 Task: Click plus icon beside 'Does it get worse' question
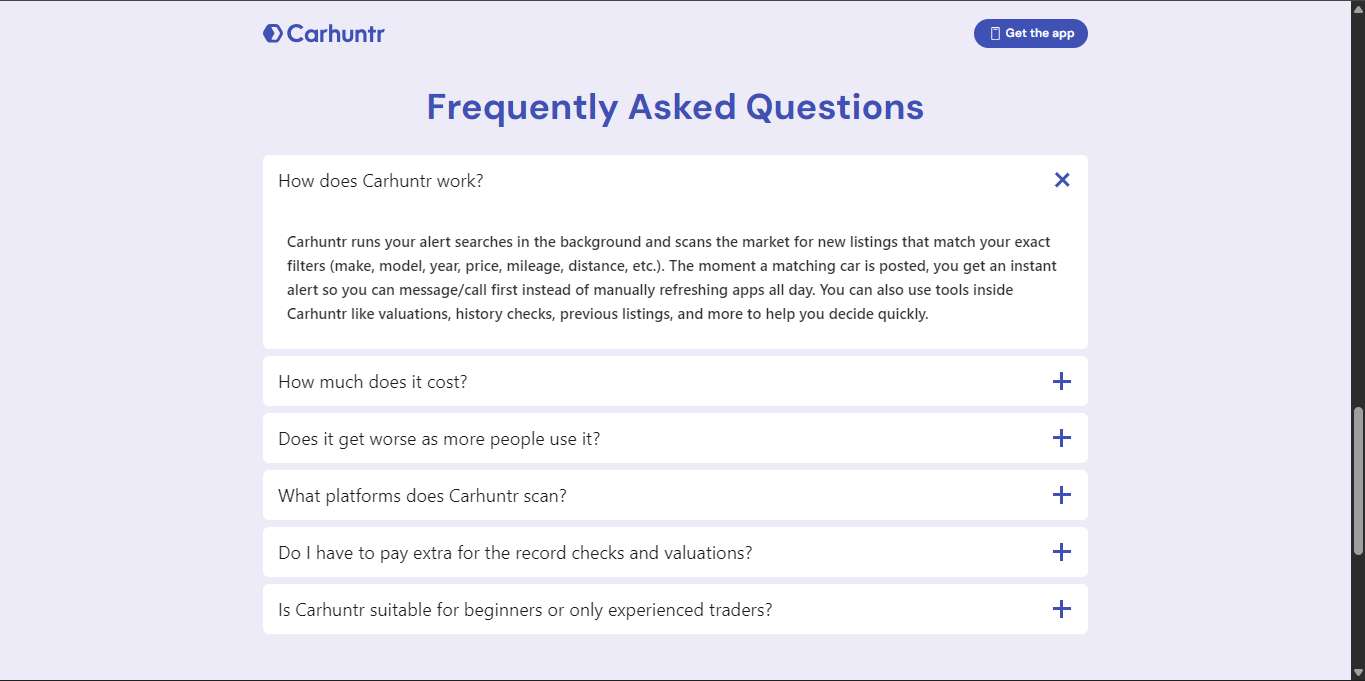(x=1062, y=438)
